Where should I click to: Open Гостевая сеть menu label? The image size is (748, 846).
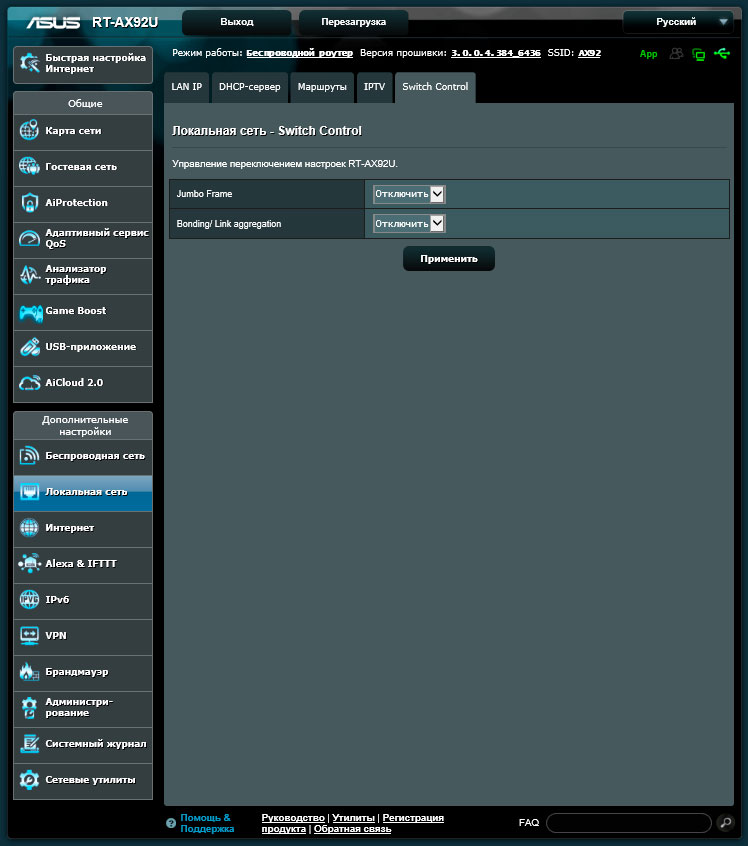81,167
